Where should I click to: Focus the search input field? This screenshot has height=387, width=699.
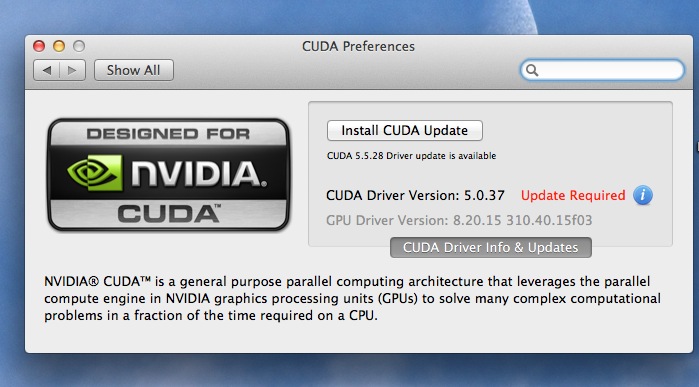(x=602, y=70)
